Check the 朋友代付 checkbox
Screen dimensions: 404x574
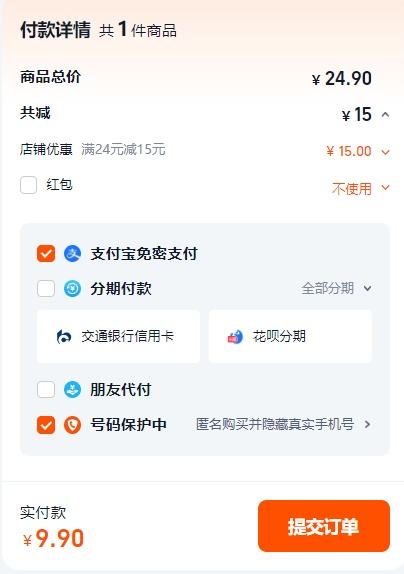46,389
